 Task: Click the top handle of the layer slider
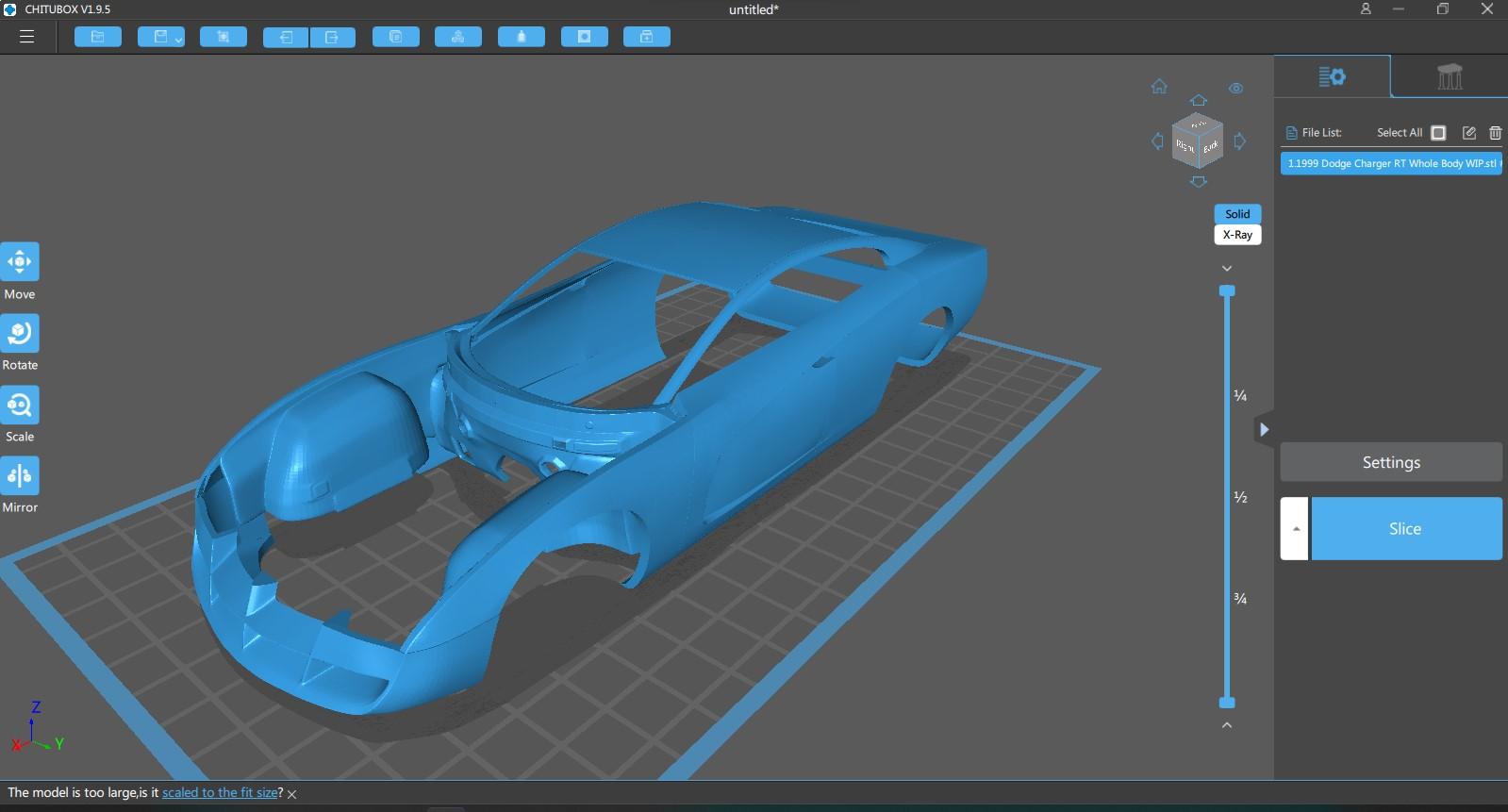[1227, 291]
